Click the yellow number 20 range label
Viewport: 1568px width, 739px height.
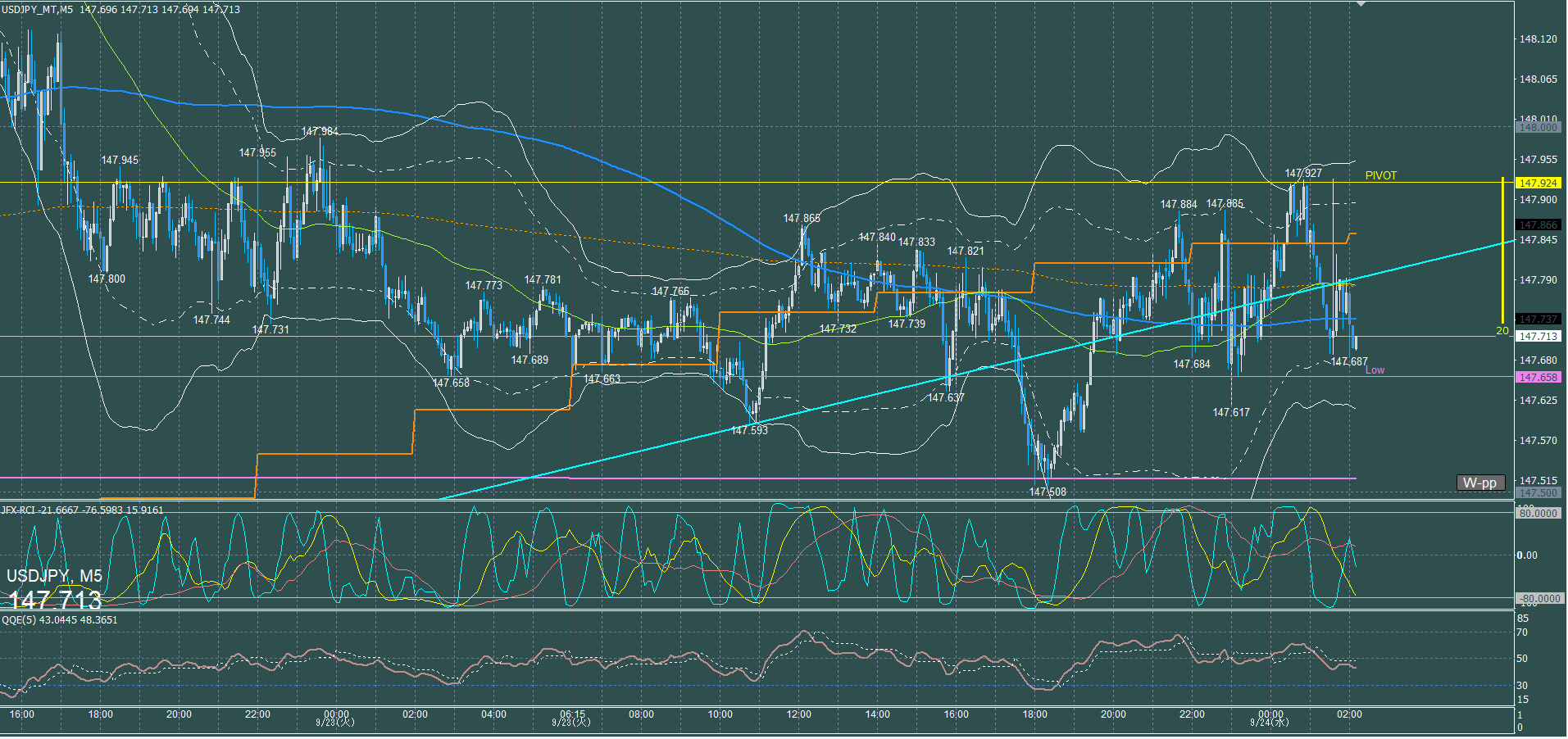coord(1502,331)
